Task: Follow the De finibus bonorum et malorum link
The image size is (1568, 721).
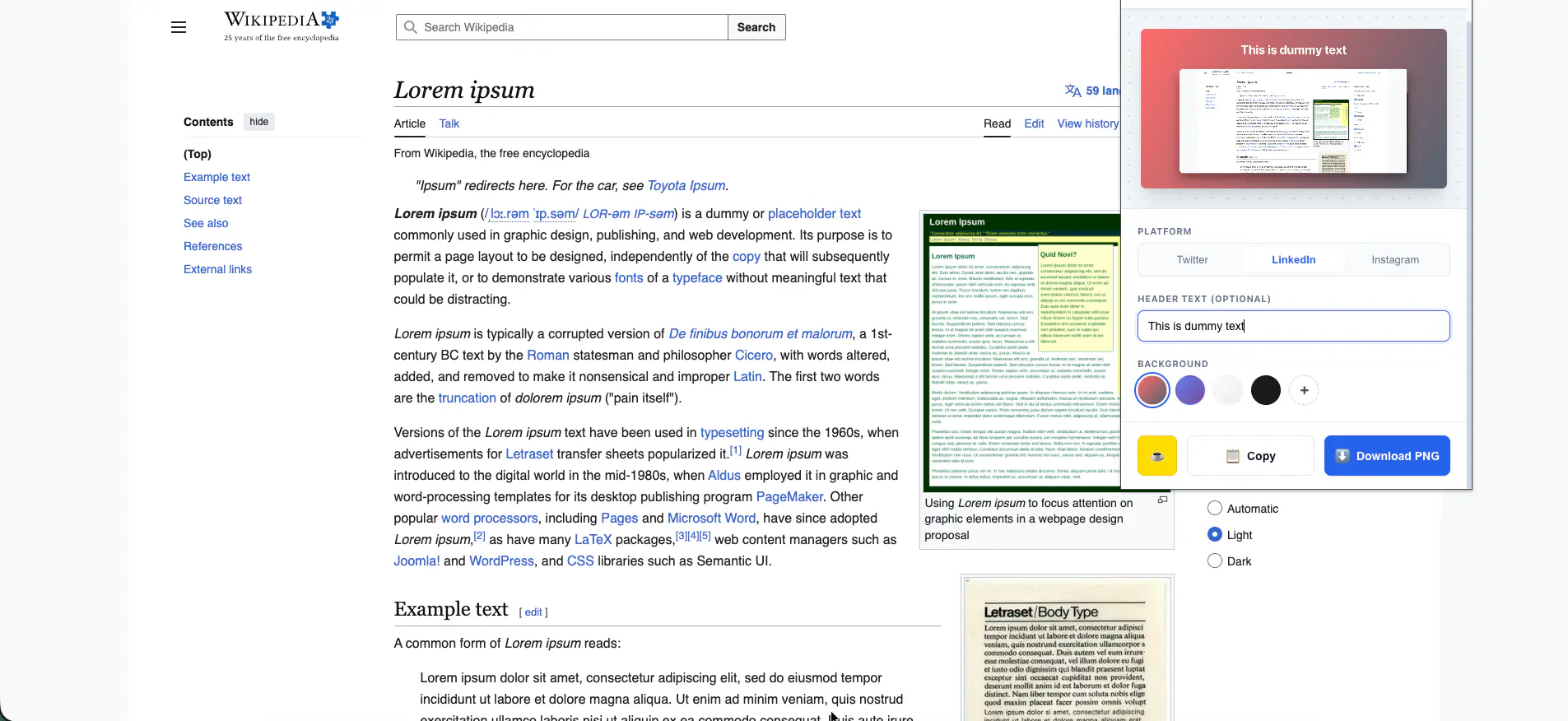Action: coord(760,334)
